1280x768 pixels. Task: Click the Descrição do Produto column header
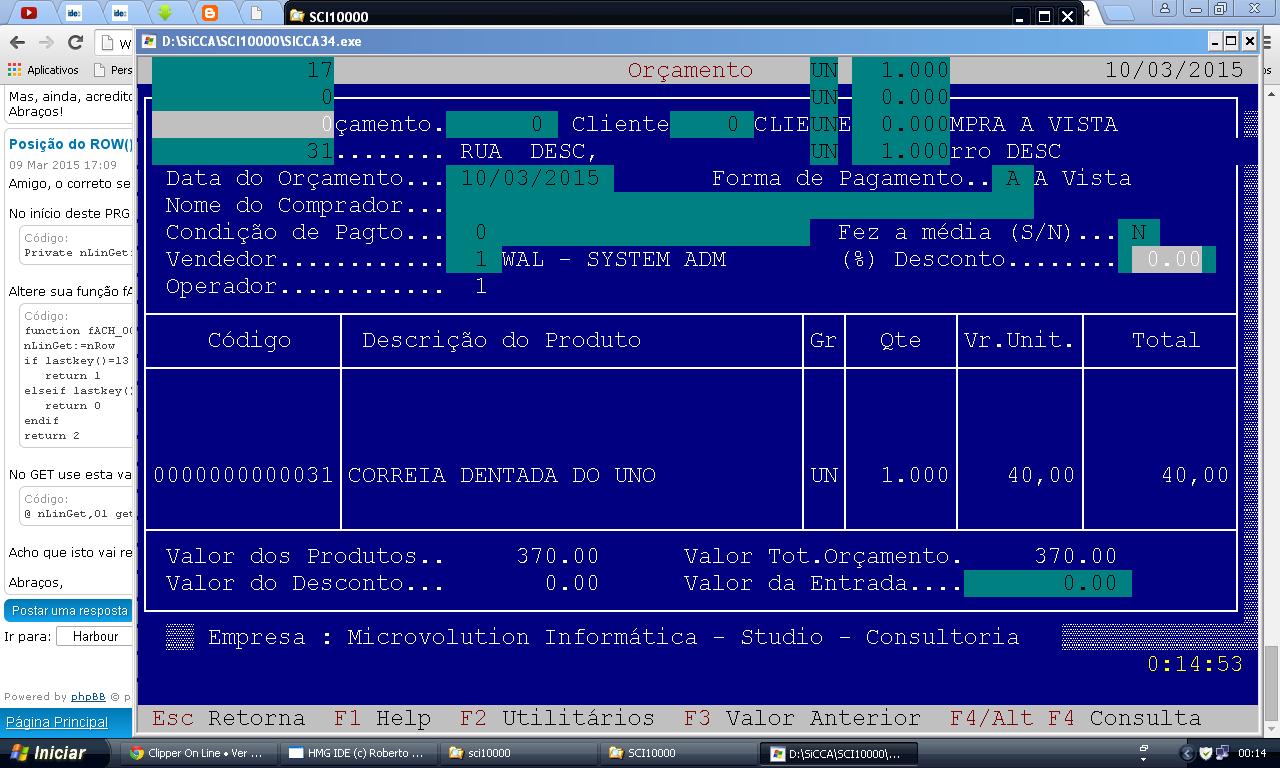tap(501, 340)
